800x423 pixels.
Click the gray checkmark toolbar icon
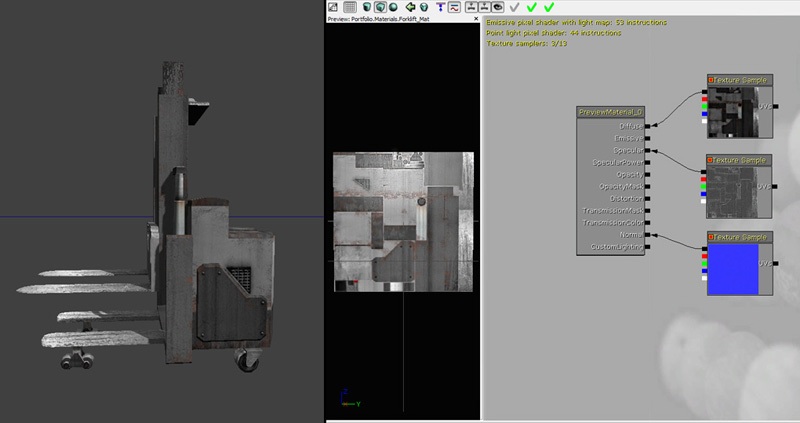click(x=514, y=7)
